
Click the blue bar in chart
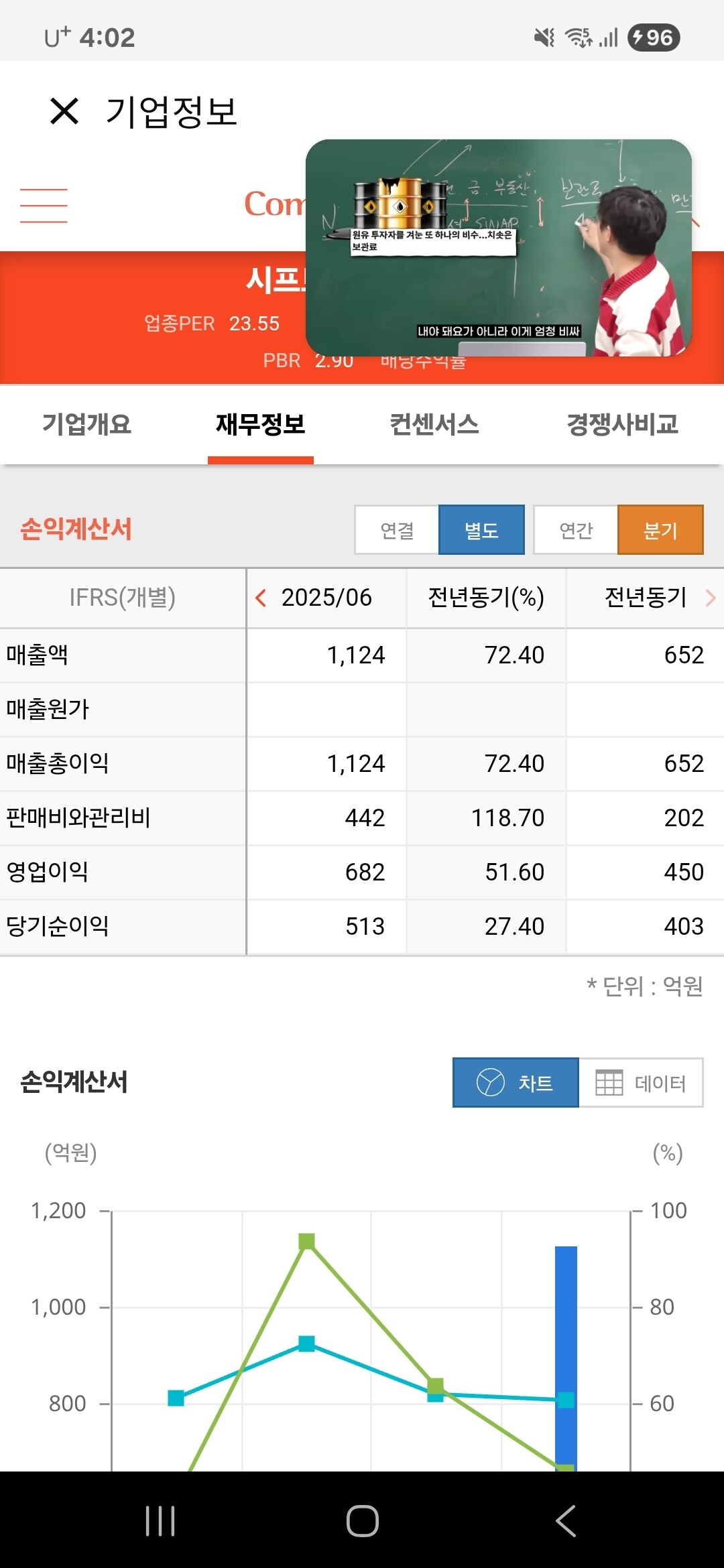click(x=566, y=1358)
